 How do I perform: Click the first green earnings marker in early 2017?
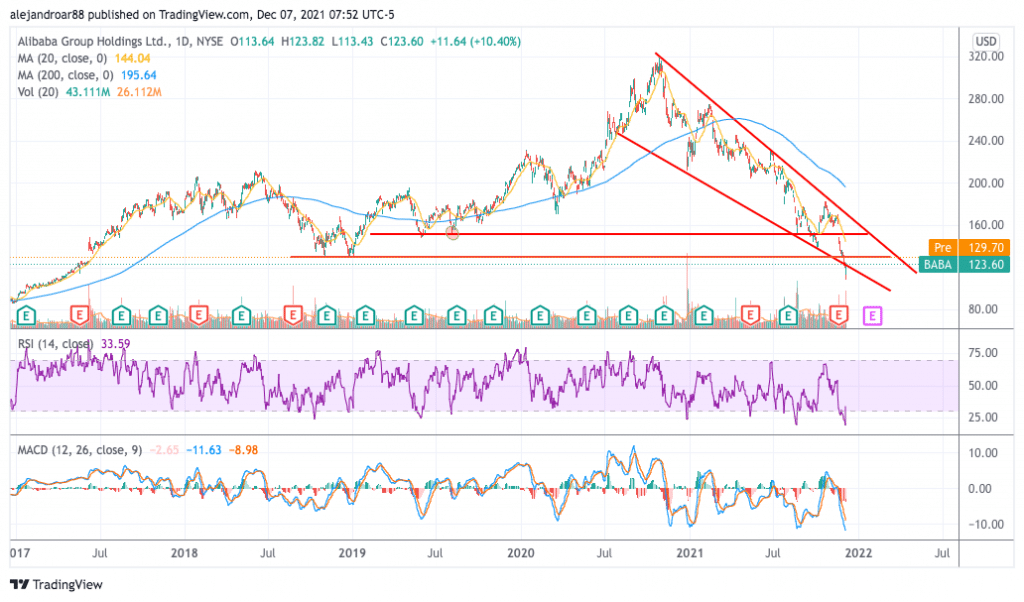25,316
